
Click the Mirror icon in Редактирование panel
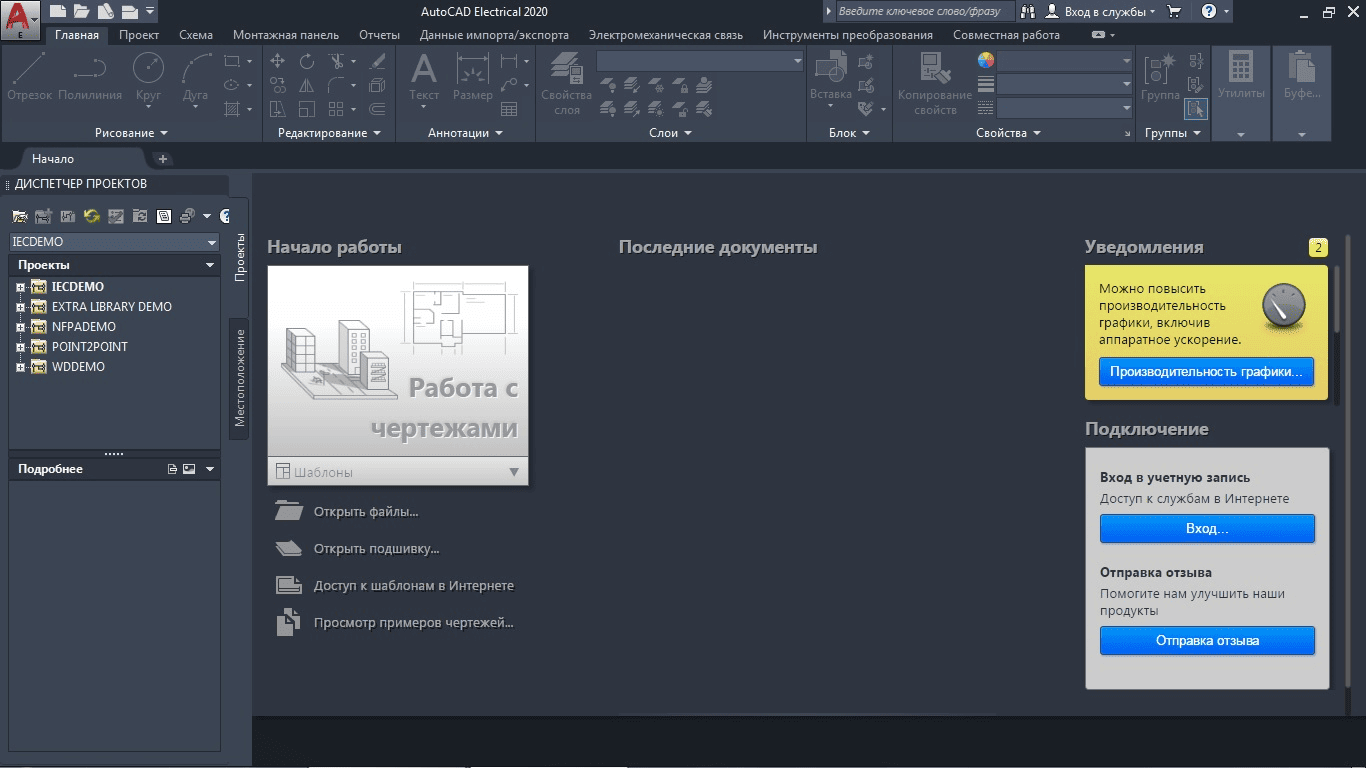pos(307,86)
